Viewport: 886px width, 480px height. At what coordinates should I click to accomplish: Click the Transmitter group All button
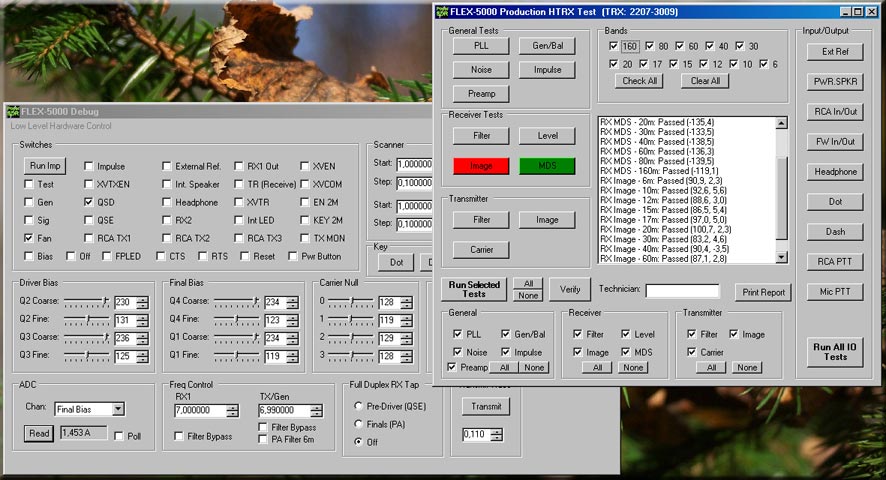click(711, 367)
